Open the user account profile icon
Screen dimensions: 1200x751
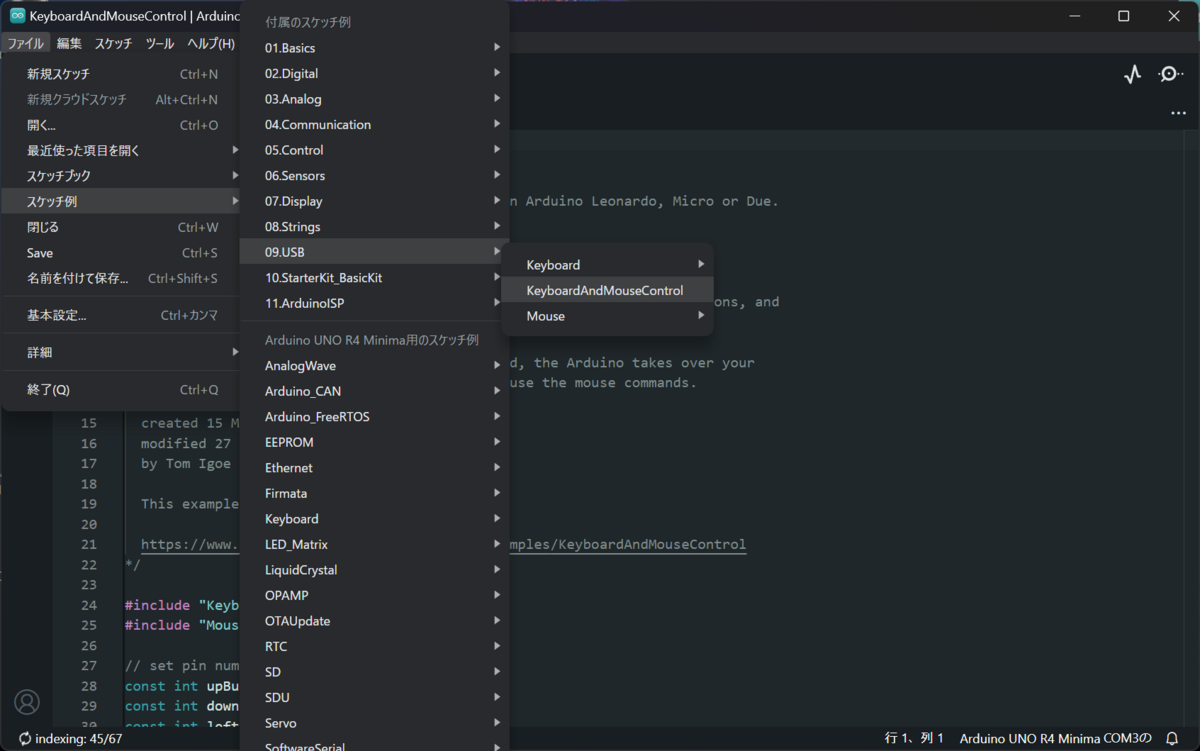point(27,702)
